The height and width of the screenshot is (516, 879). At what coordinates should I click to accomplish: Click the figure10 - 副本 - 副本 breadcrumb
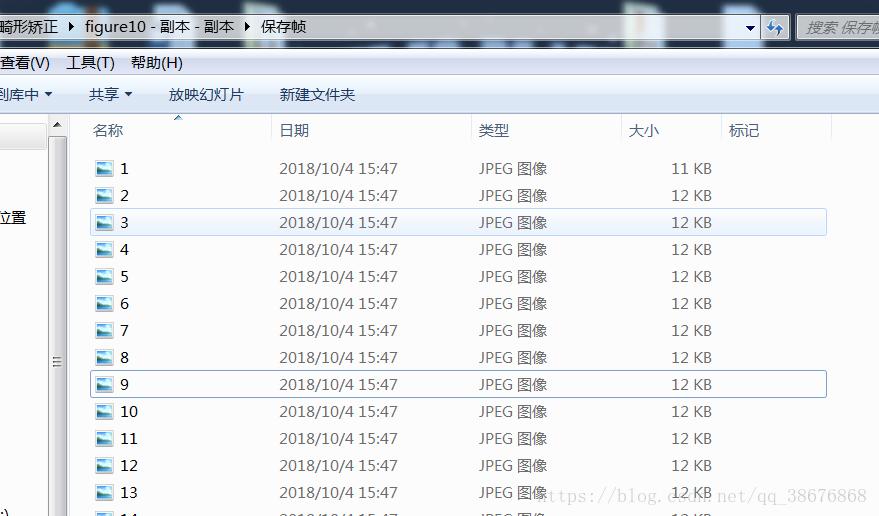(159, 26)
